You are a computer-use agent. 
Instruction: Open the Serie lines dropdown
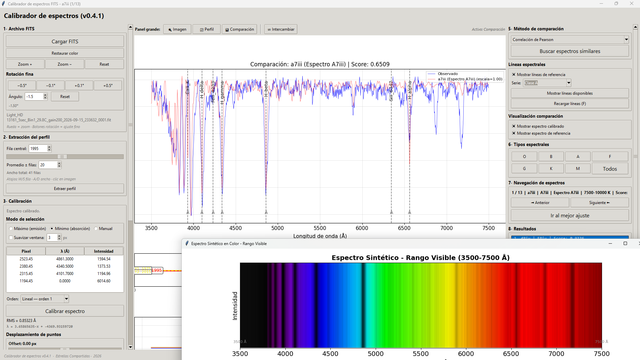[x=547, y=82]
